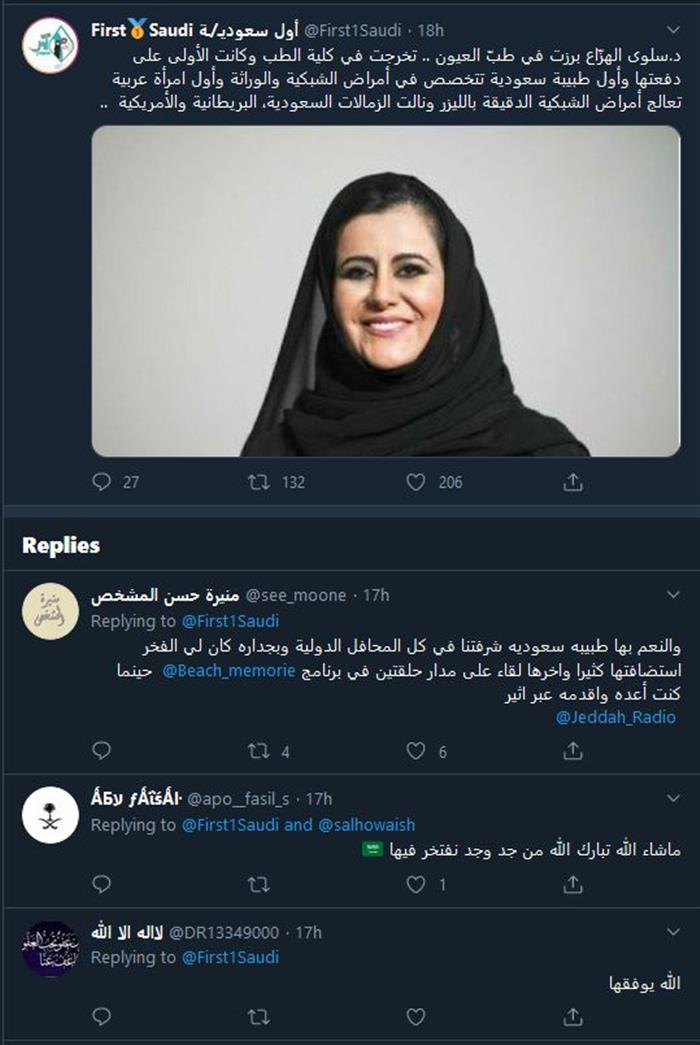Retweet the First Saudi tweet with 132 retweets
The image size is (700, 1045).
coord(259,481)
